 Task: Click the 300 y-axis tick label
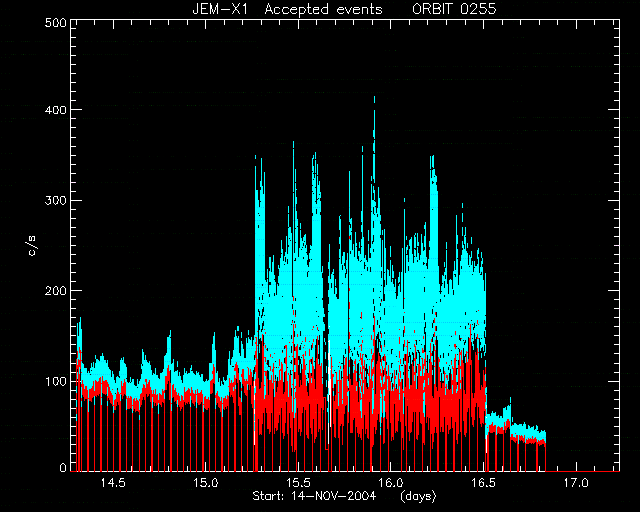(x=56, y=200)
